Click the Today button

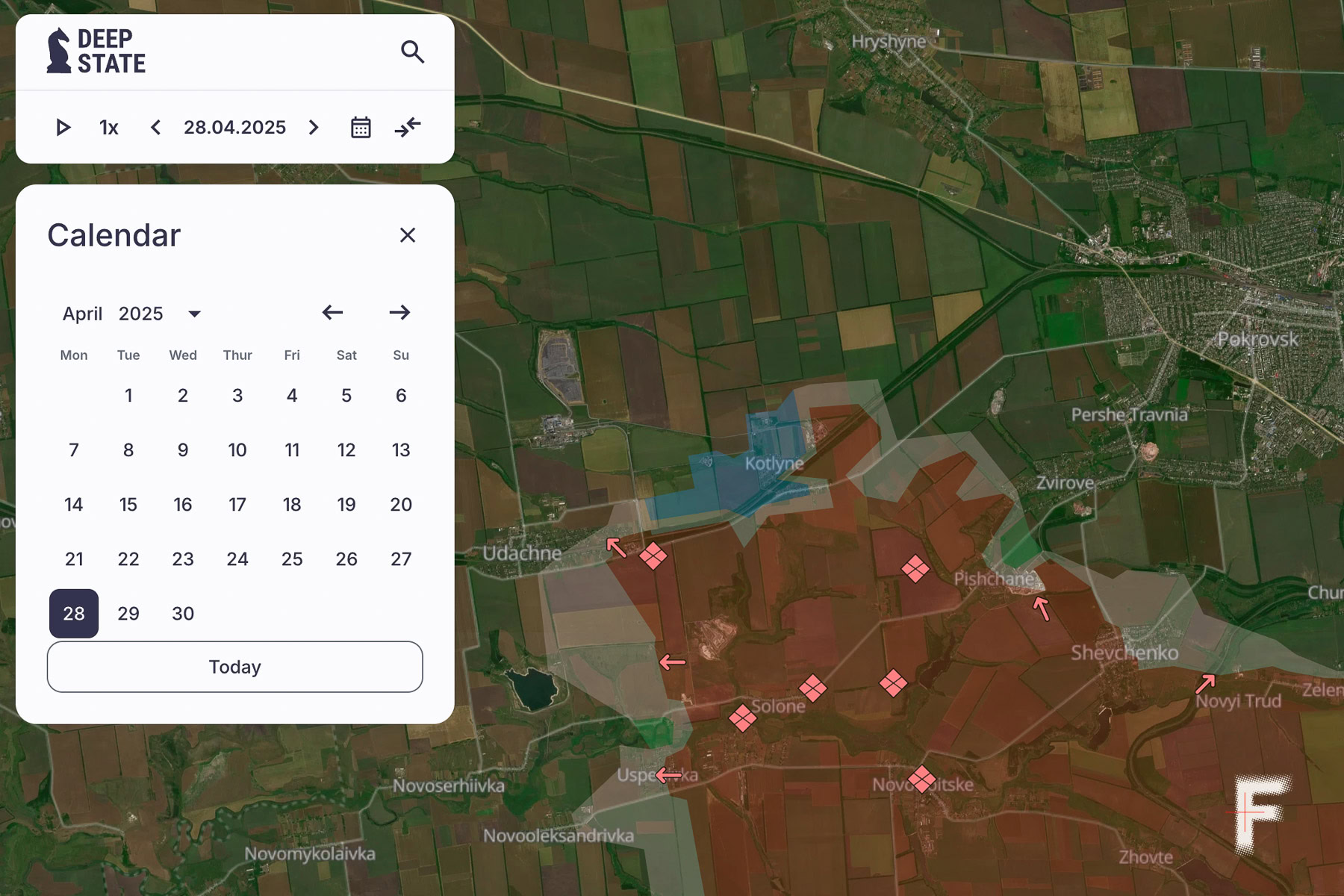point(235,667)
